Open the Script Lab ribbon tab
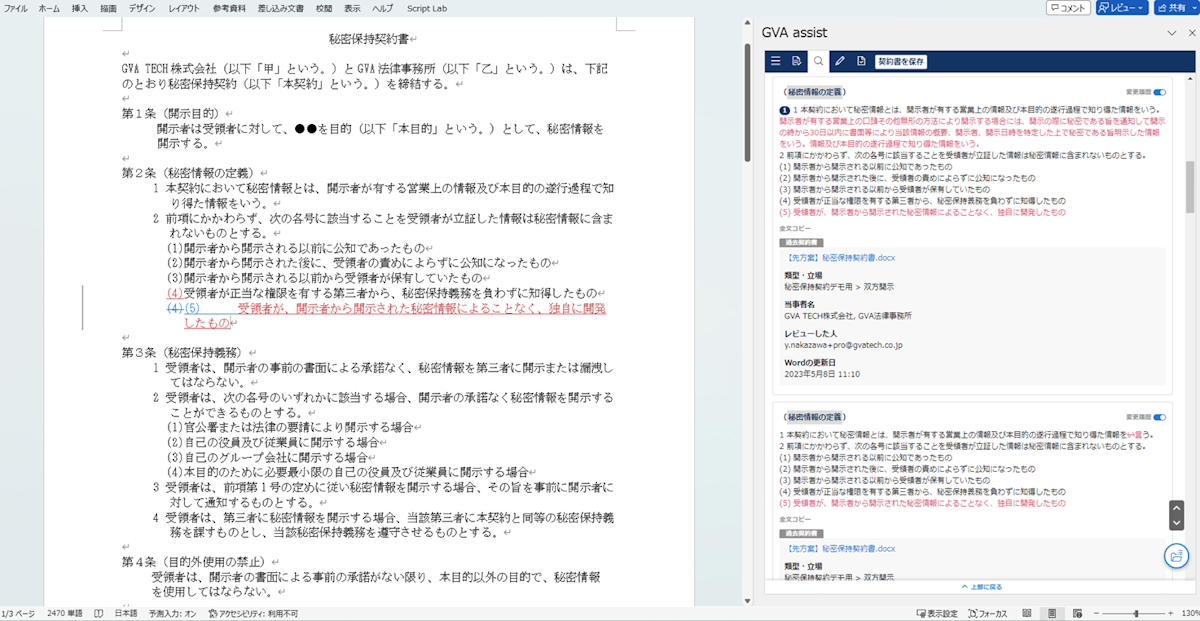The image size is (1200, 621). coord(426,8)
